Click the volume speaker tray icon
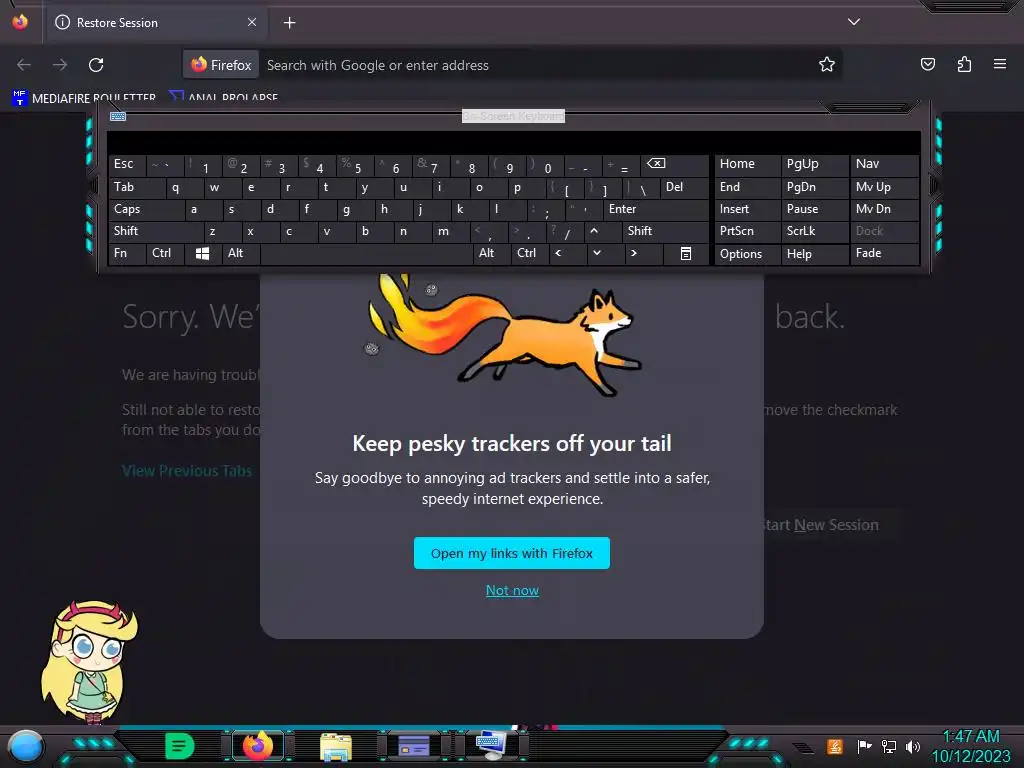 [x=913, y=746]
